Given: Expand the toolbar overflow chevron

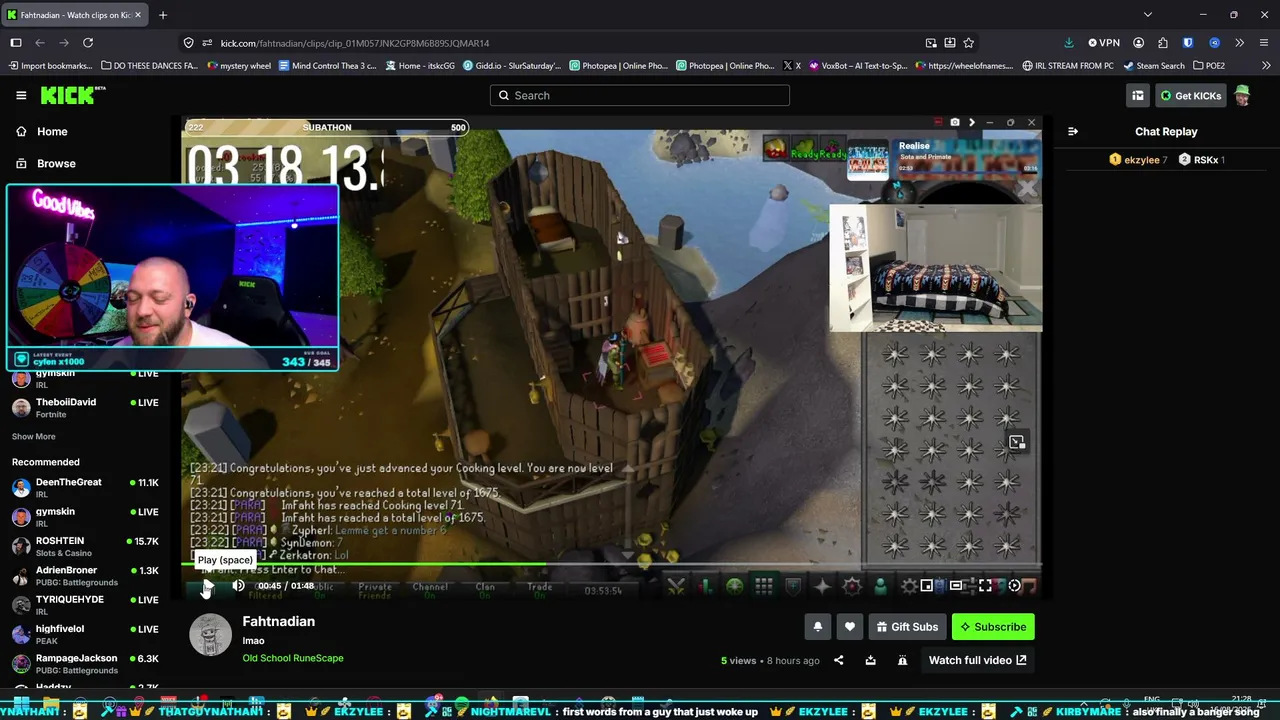Looking at the screenshot, I should pos(1239,43).
